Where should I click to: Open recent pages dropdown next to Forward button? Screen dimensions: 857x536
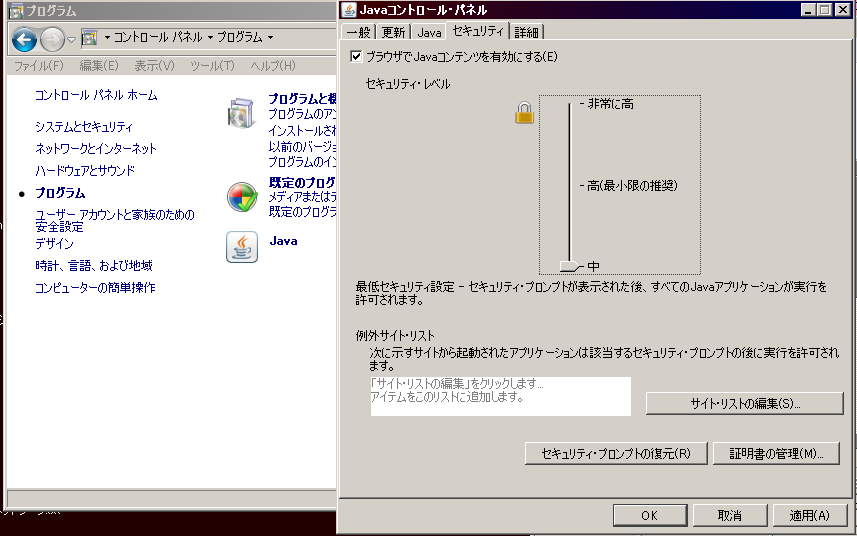72,39
